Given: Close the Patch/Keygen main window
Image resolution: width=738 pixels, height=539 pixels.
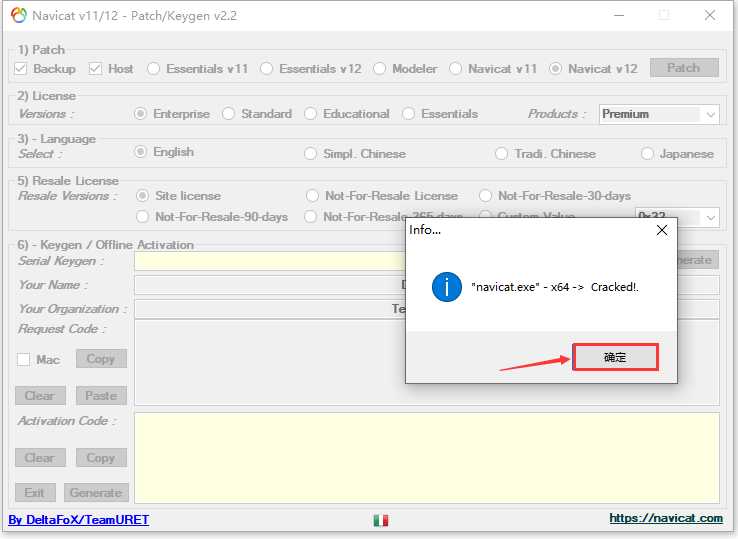Looking at the screenshot, I should tap(710, 16).
